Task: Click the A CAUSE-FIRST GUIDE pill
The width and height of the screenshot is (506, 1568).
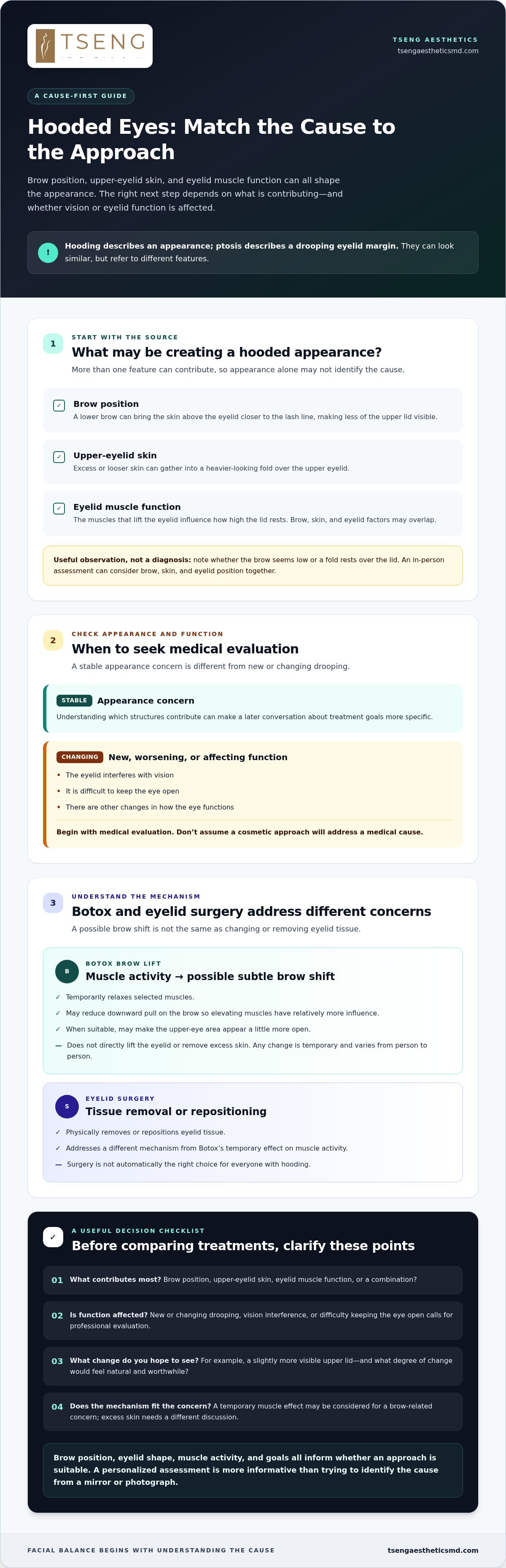Action: [81, 96]
